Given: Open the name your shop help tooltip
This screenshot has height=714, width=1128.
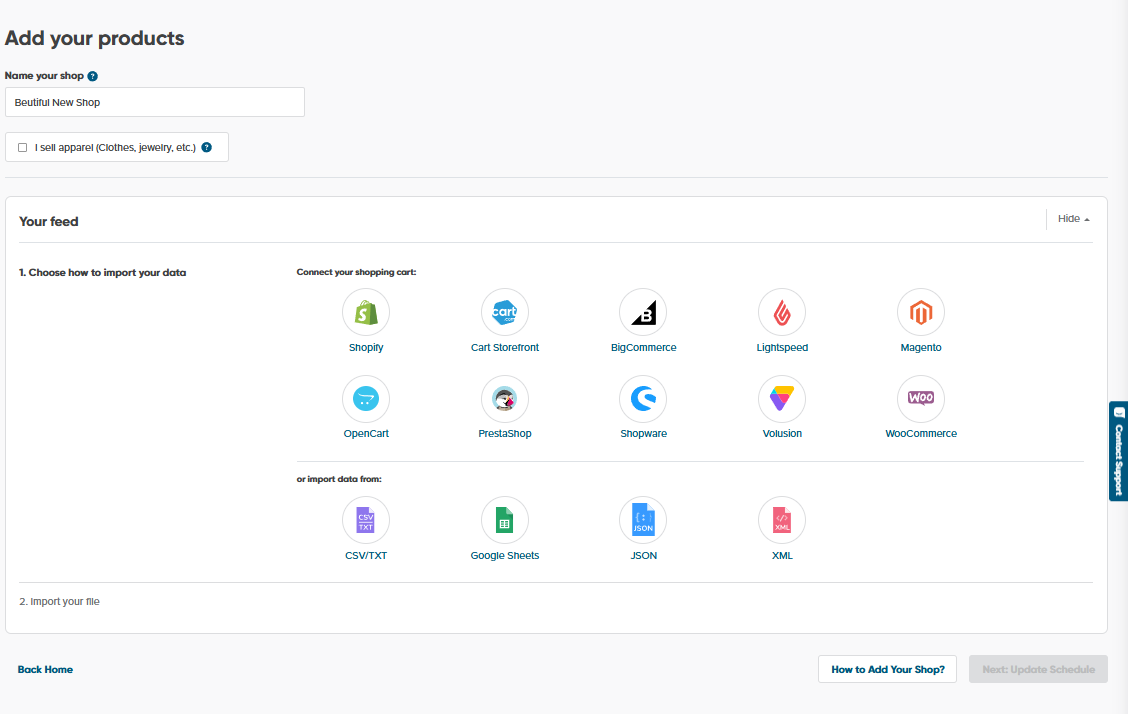Looking at the screenshot, I should 91,75.
